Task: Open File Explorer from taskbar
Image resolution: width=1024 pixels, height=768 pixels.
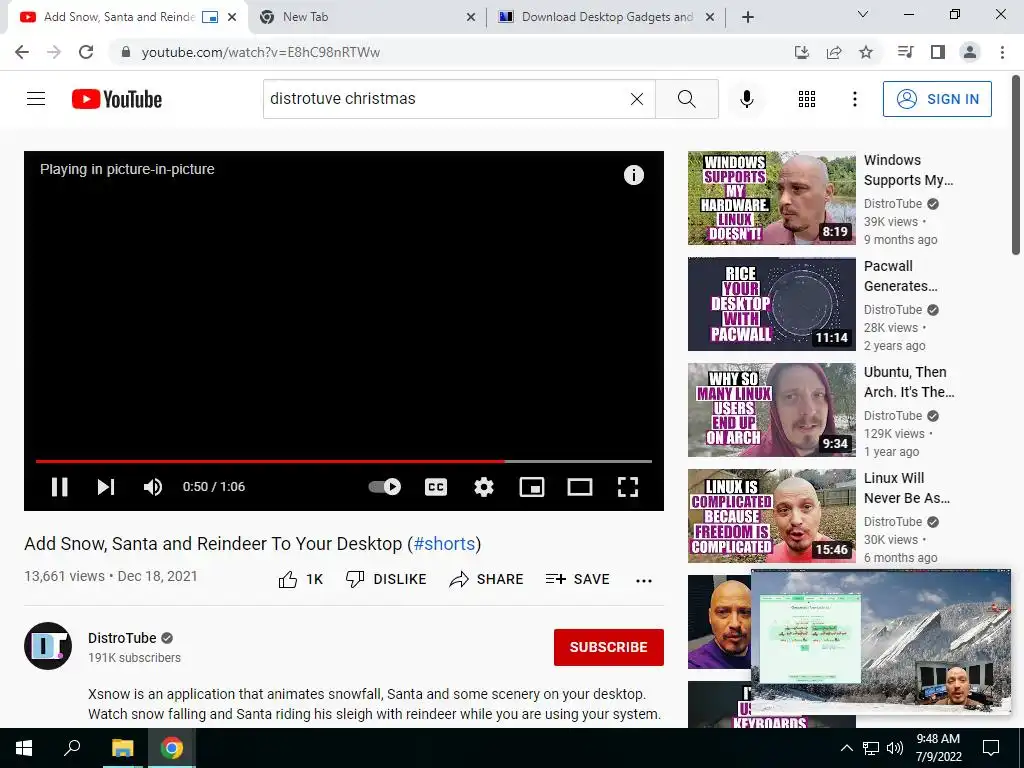Action: 122,748
